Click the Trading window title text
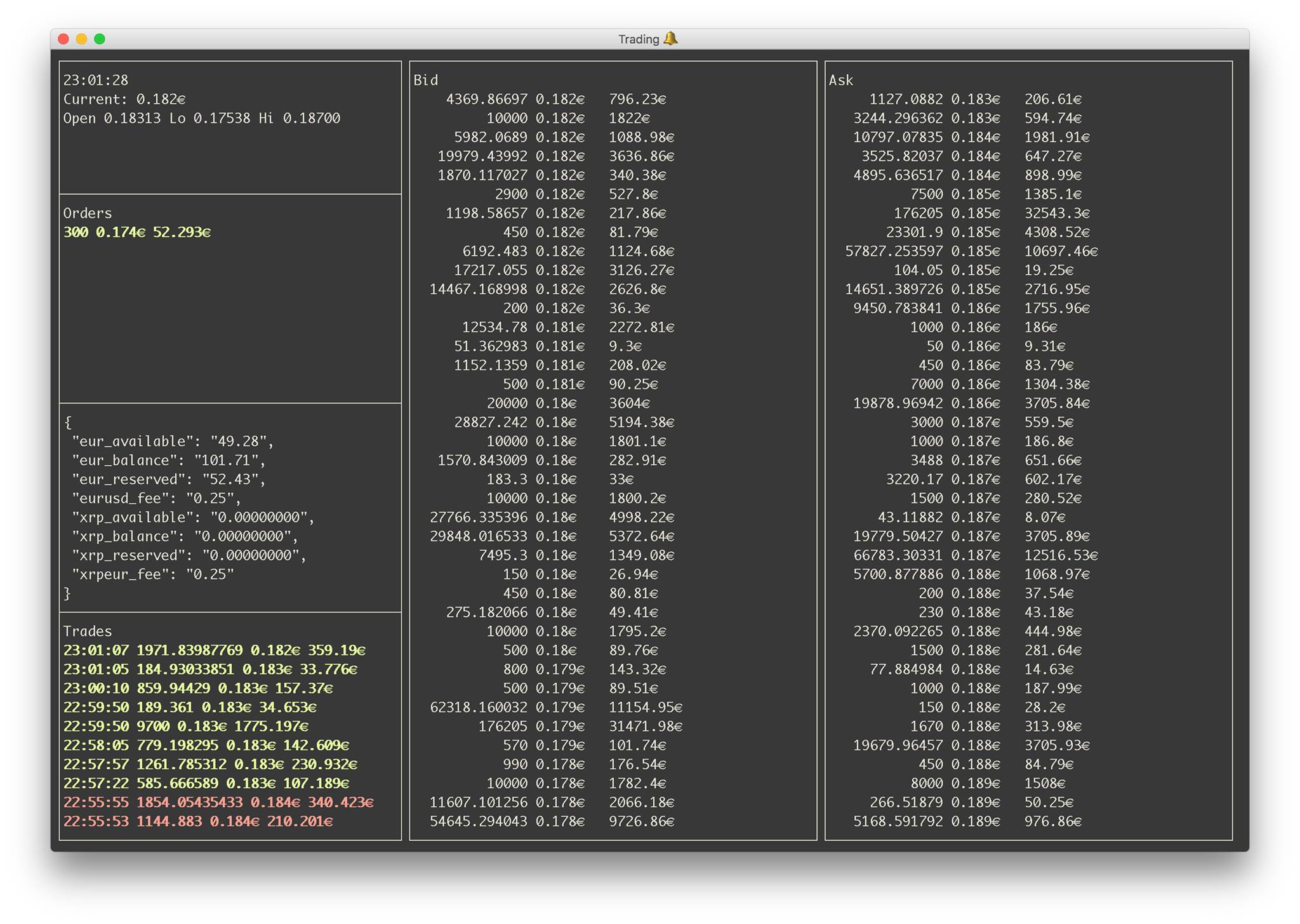The width and height of the screenshot is (1300, 924). [639, 39]
